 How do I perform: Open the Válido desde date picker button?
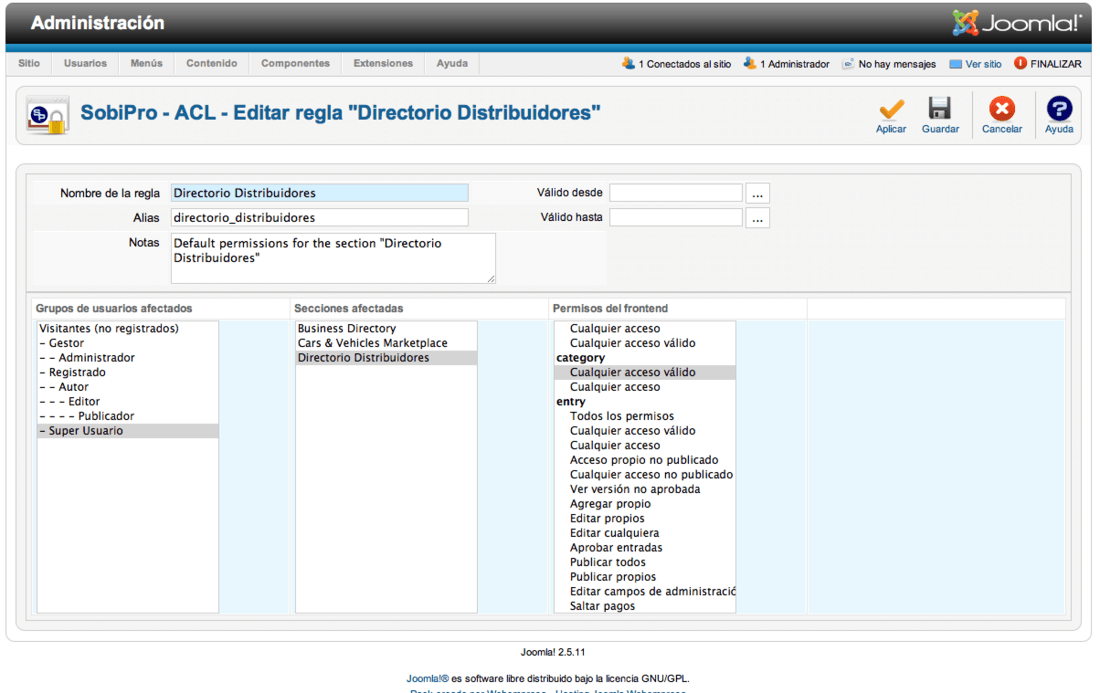click(757, 193)
